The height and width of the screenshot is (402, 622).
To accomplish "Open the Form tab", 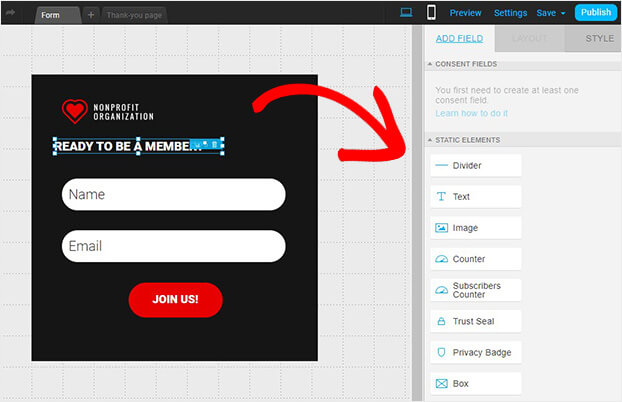I will tap(58, 15).
